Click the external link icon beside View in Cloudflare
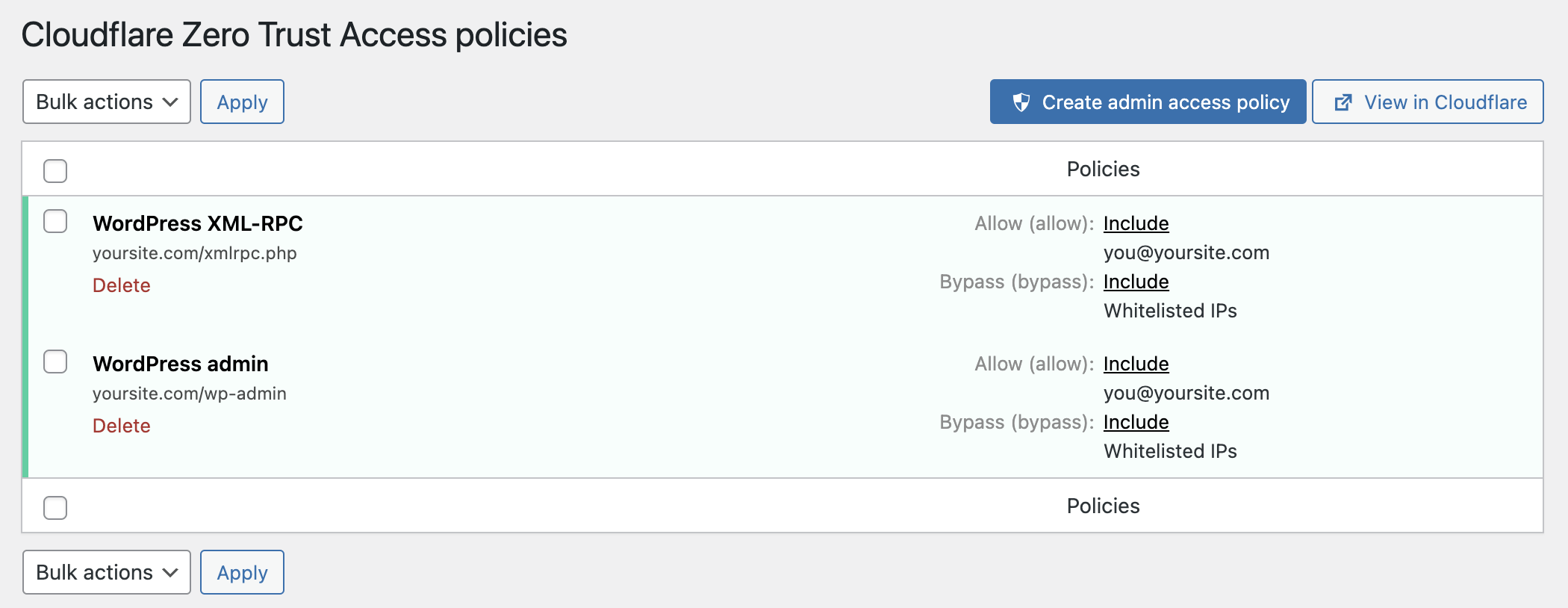 (1343, 102)
